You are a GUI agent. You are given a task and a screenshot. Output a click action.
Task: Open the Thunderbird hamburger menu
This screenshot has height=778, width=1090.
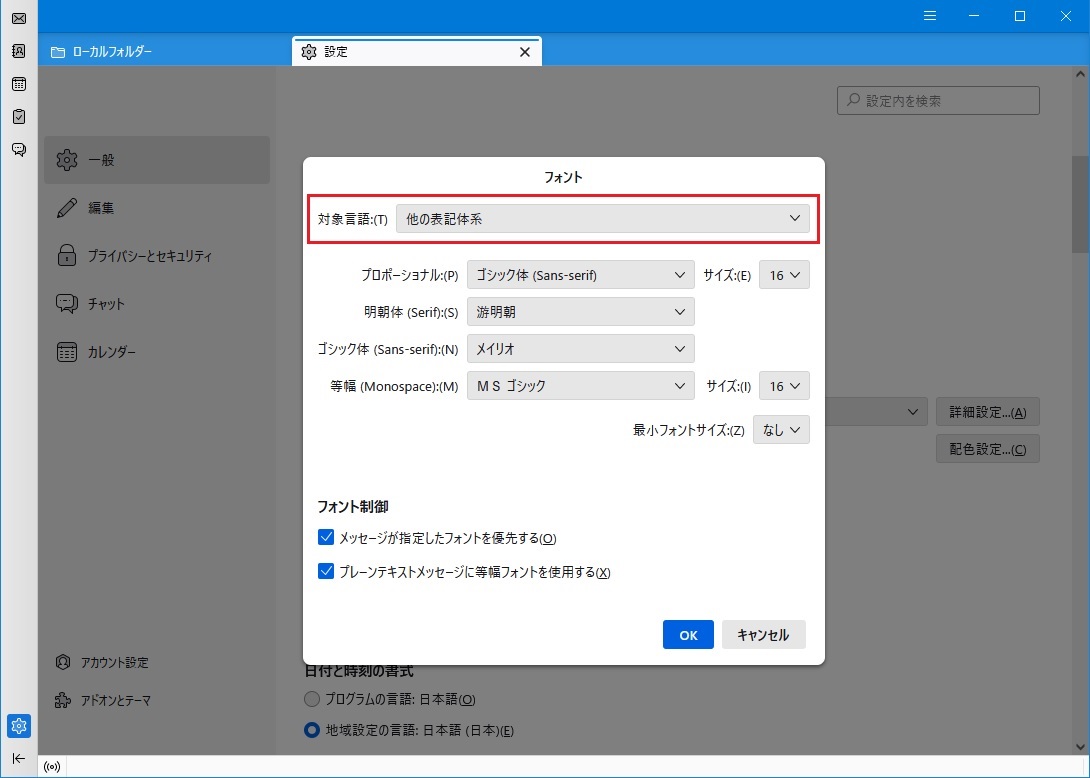pos(929,16)
